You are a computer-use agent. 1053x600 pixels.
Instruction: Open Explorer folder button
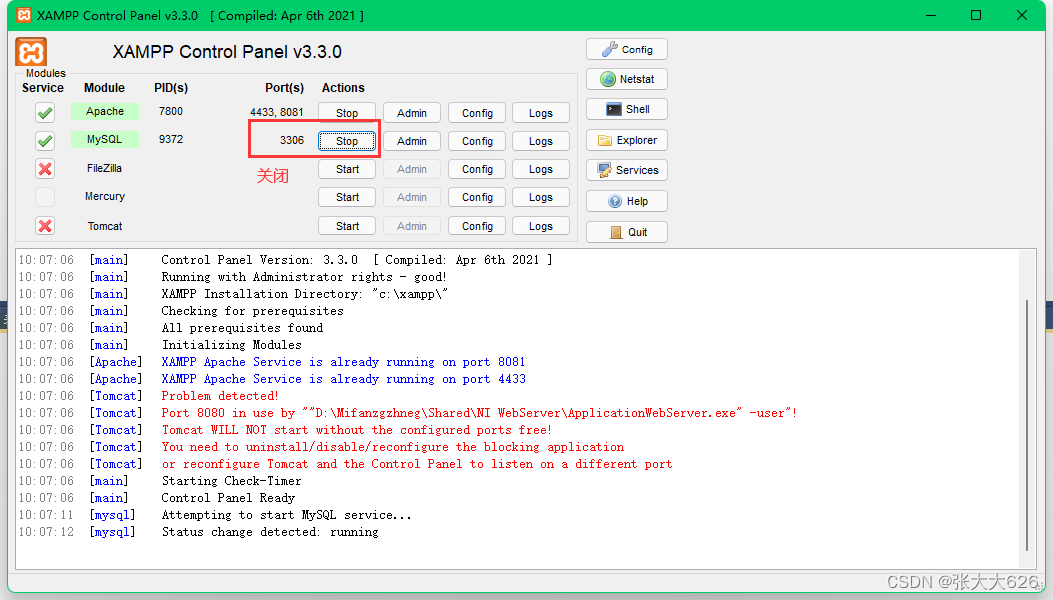pos(627,140)
